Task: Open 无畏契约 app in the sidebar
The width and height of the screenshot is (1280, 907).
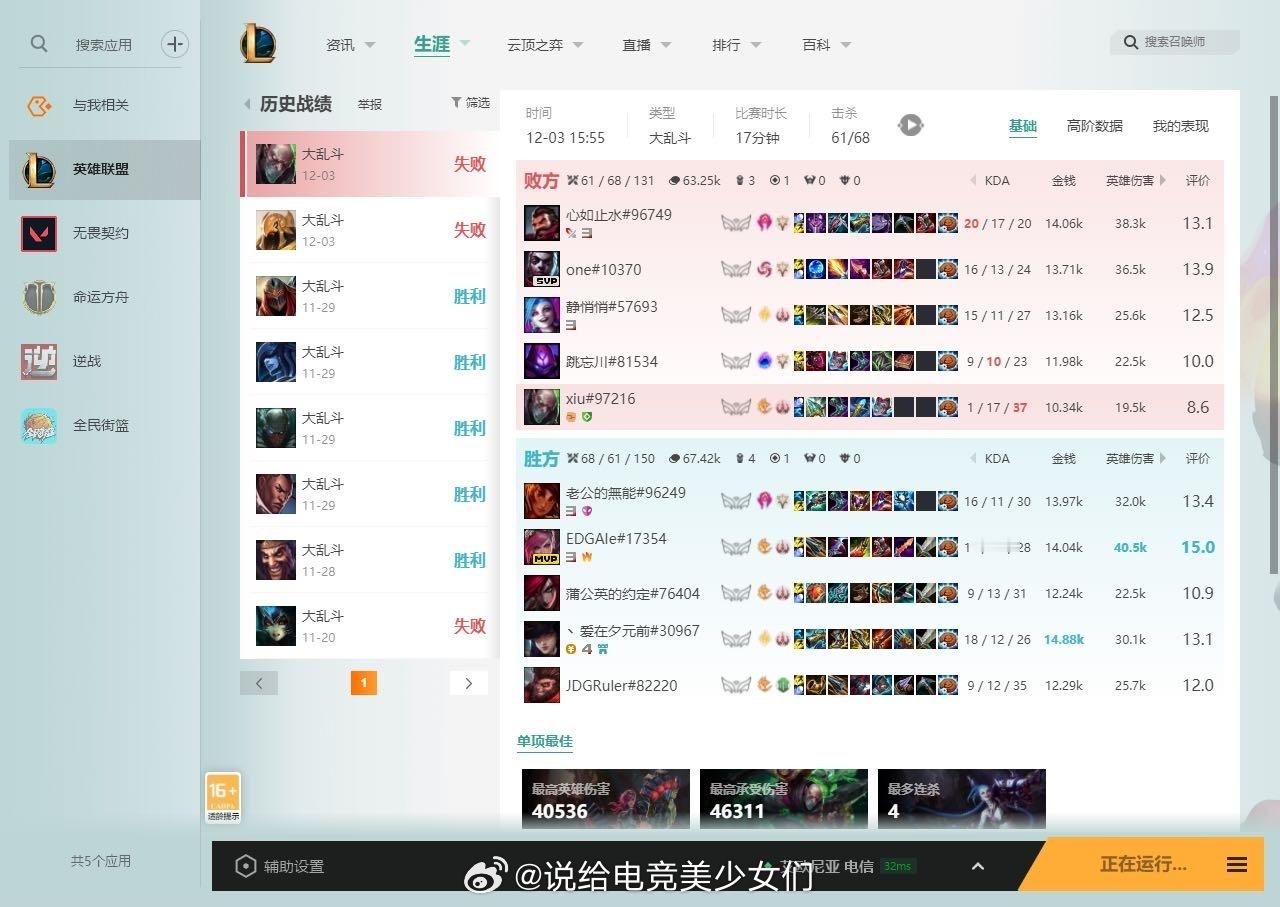Action: [x=100, y=233]
